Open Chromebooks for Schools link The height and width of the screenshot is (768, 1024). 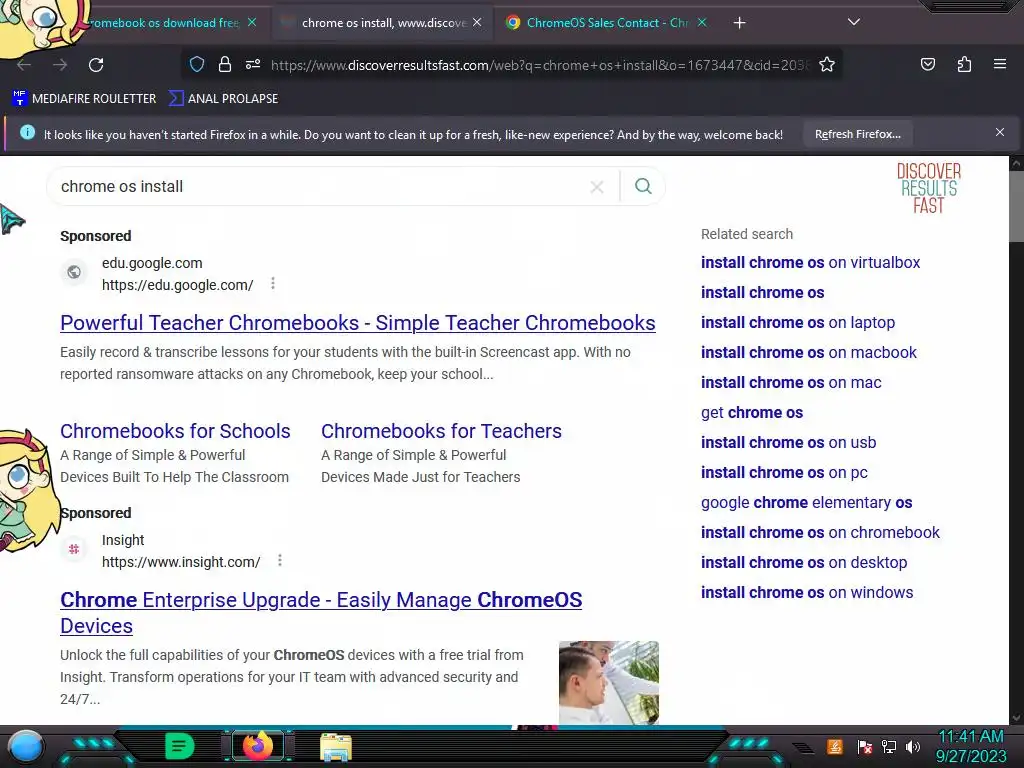(x=175, y=431)
